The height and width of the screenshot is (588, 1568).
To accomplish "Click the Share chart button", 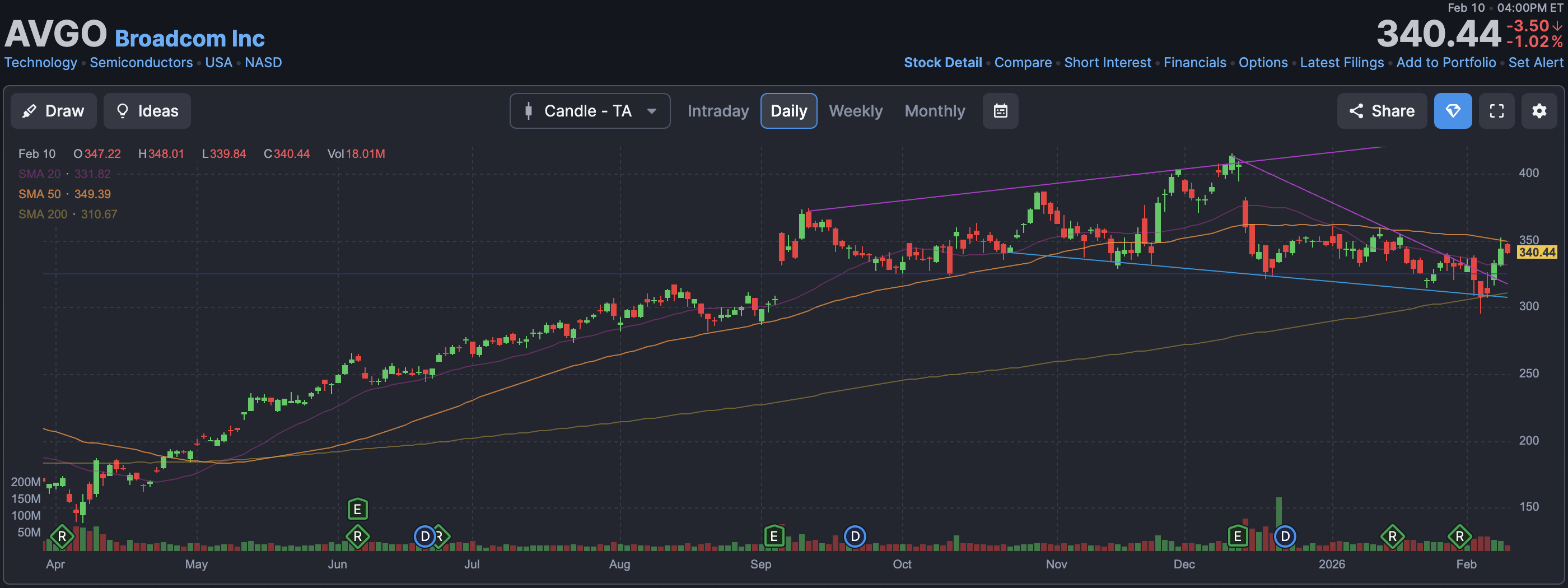I will point(1382,111).
